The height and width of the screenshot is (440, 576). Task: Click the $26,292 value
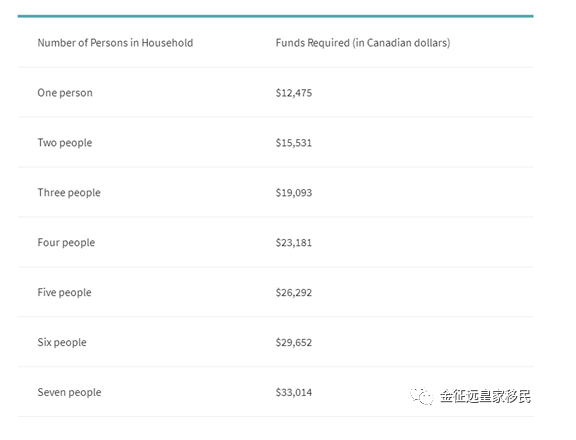point(294,293)
